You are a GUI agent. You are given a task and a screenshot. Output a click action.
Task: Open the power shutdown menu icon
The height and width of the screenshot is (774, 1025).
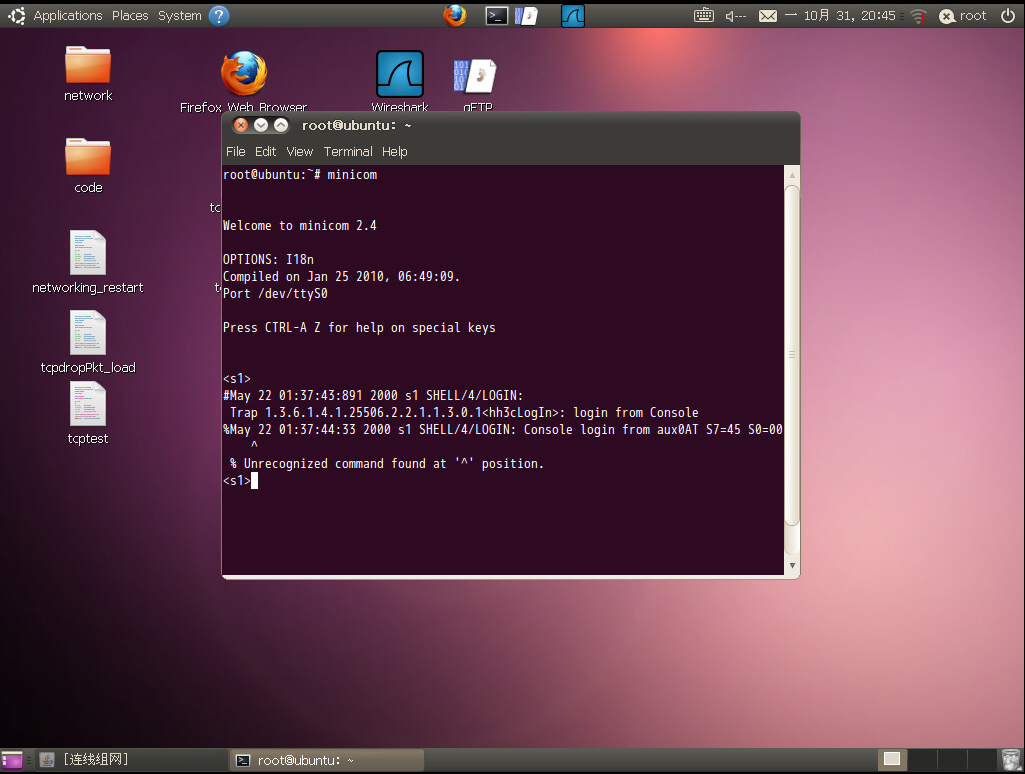[x=1007, y=15]
